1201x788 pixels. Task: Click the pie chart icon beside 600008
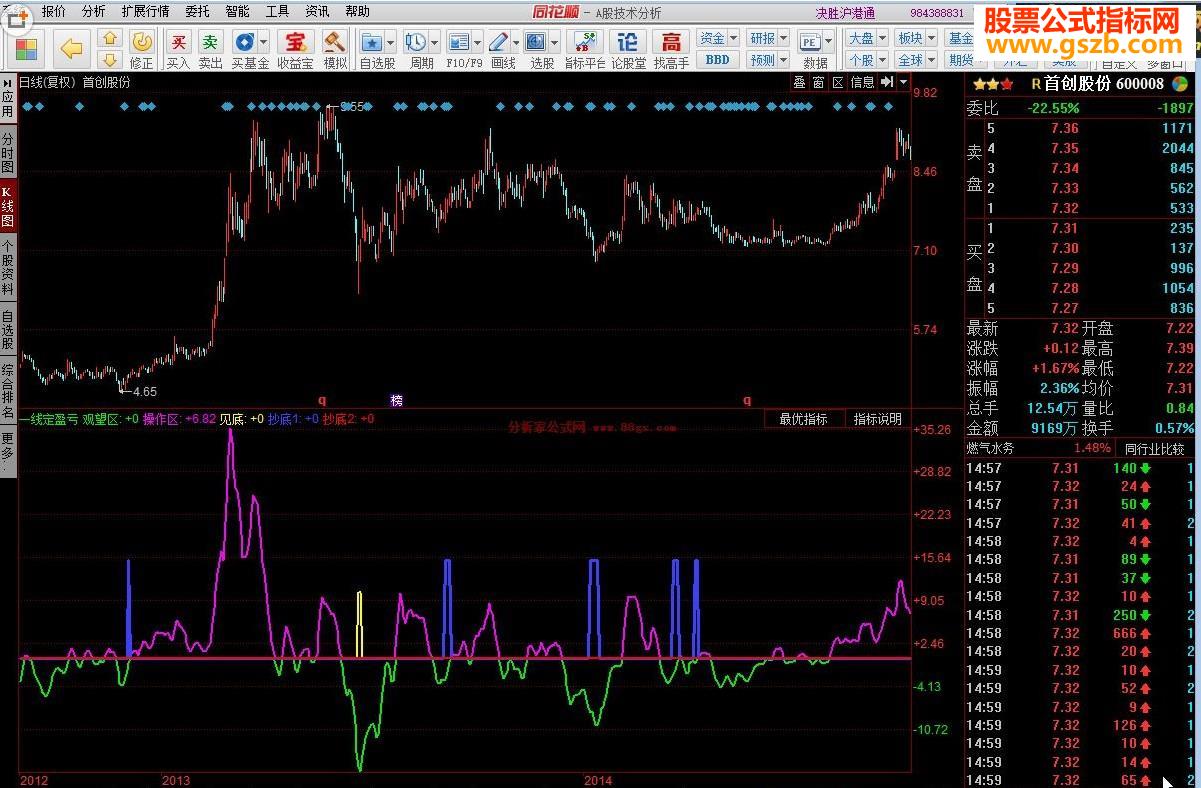(1182, 84)
